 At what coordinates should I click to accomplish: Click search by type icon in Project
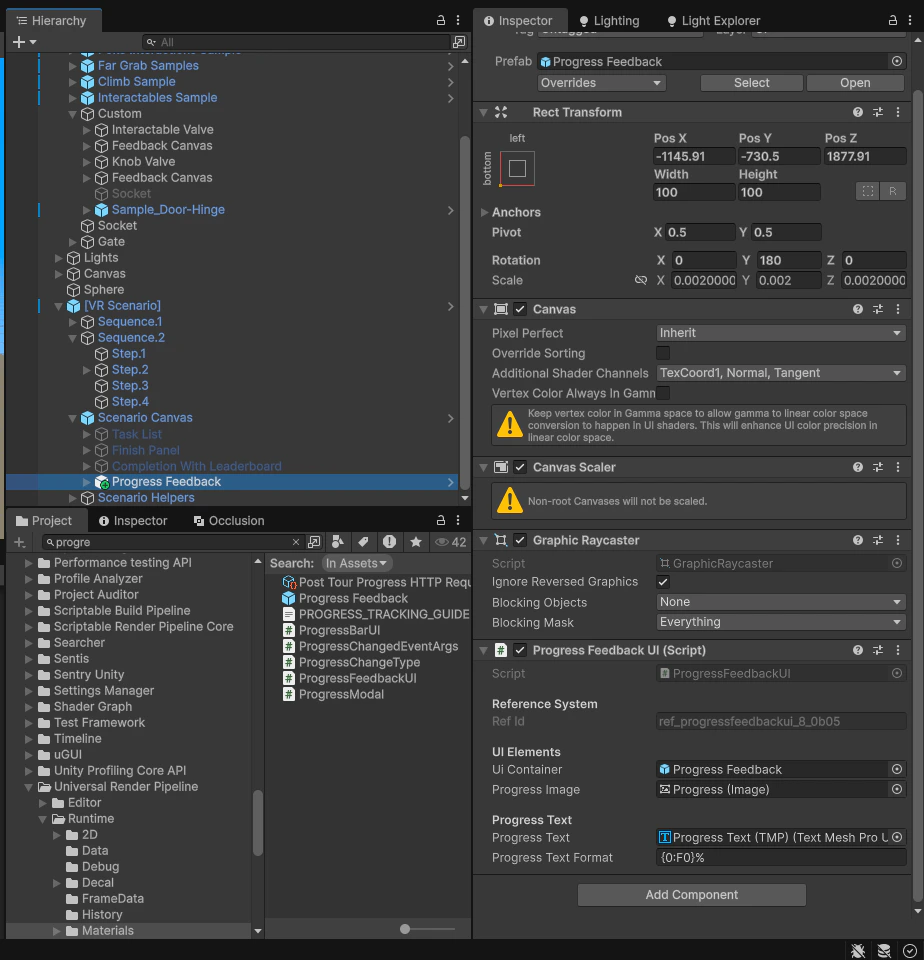(337, 541)
